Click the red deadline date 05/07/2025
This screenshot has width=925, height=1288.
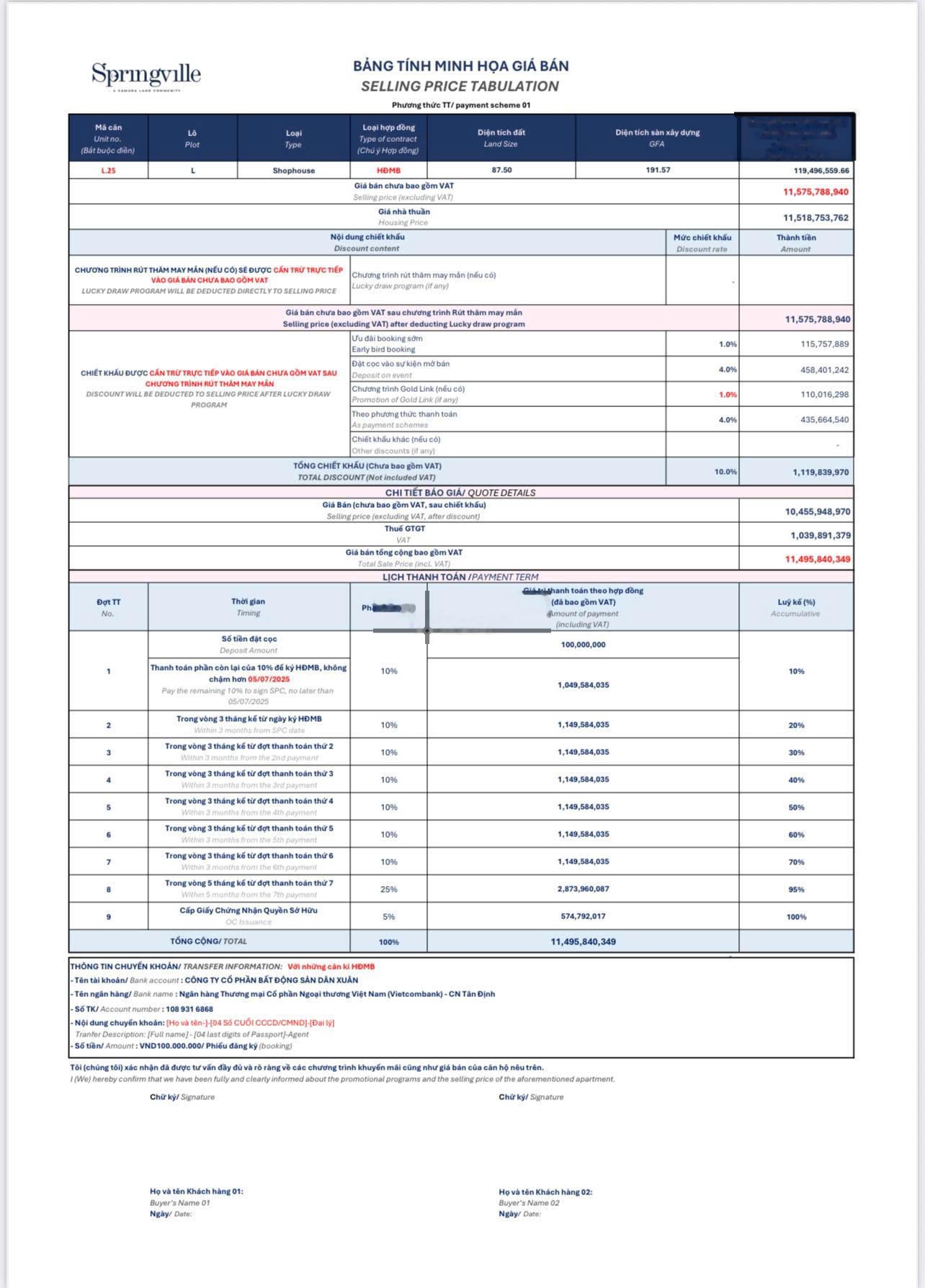[269, 679]
